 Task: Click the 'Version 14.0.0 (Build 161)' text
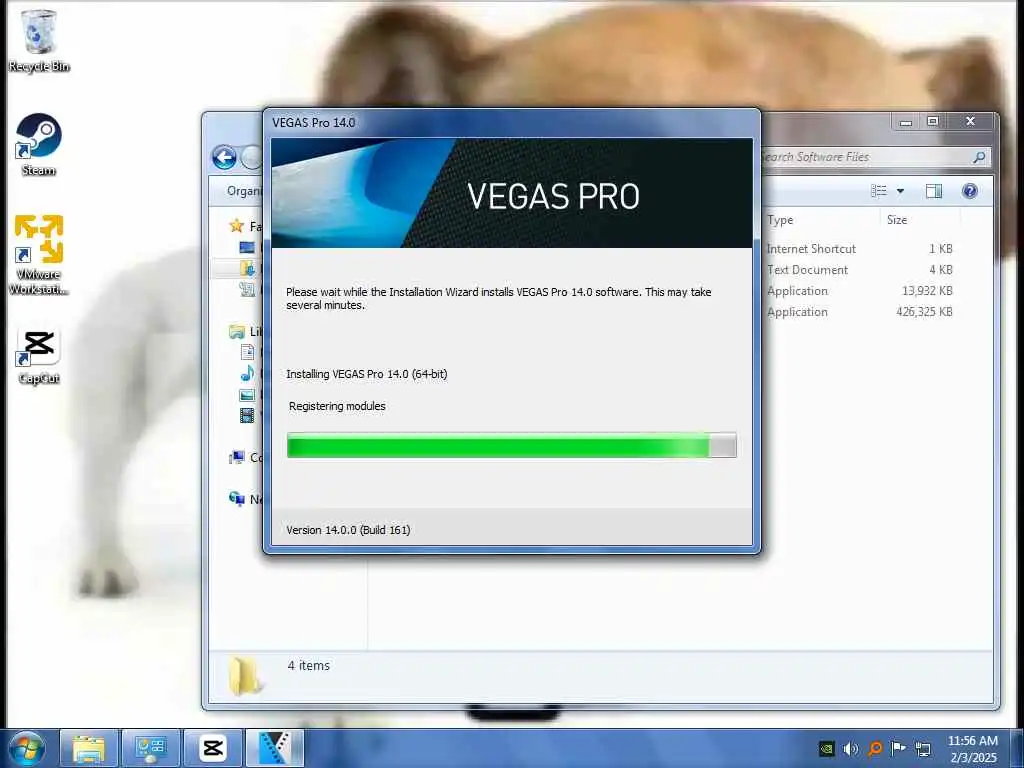(348, 530)
